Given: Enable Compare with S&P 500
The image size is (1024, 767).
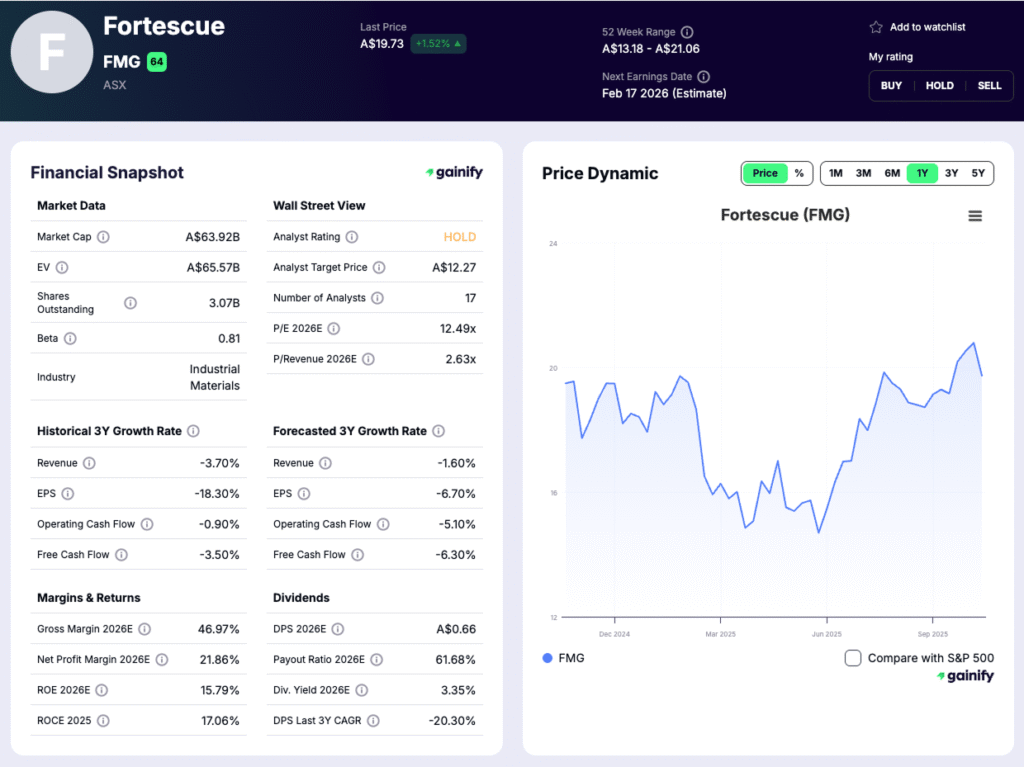Looking at the screenshot, I should pyautogui.click(x=853, y=658).
